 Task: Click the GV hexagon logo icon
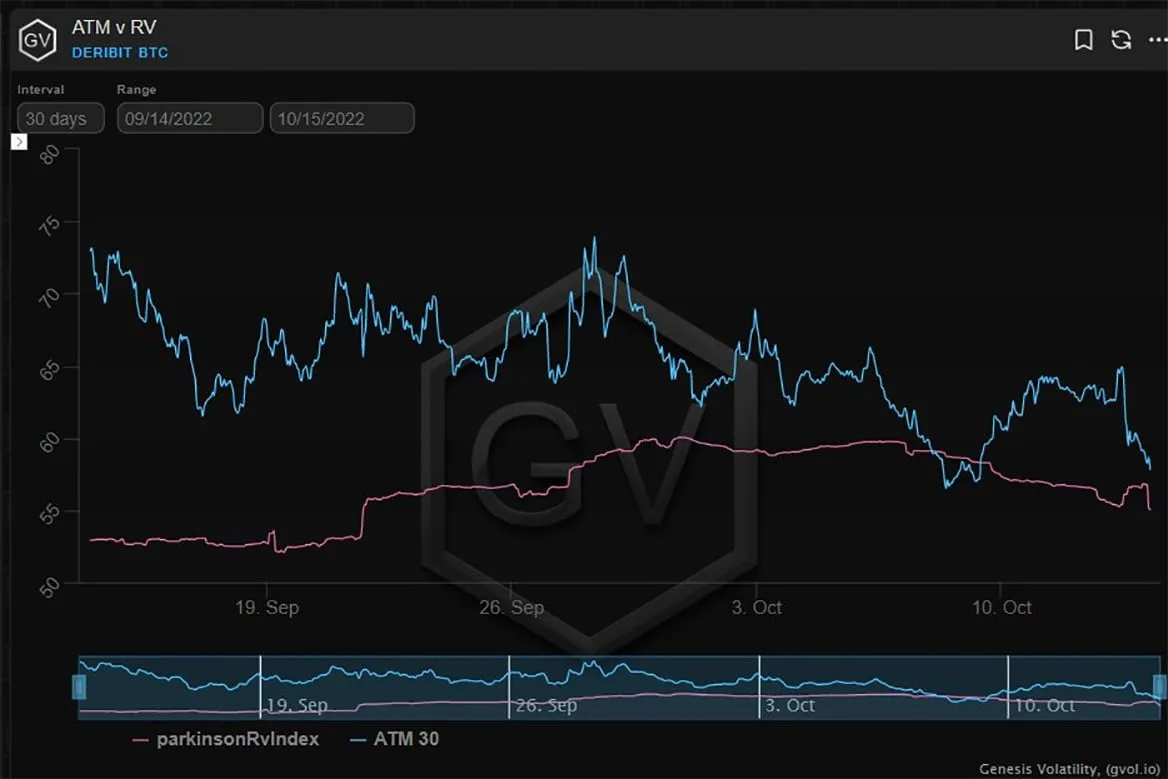(x=36, y=39)
